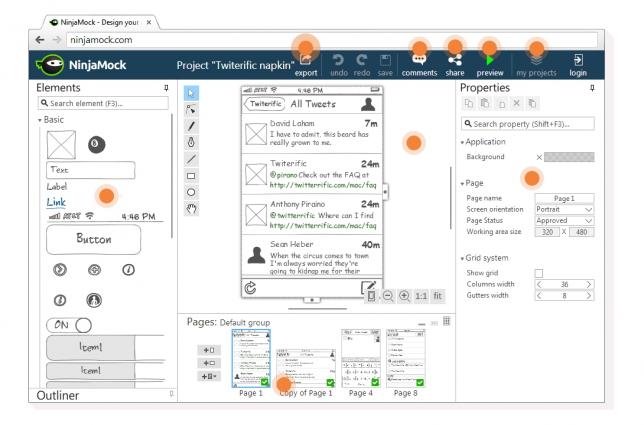Image resolution: width=644 pixels, height=425 pixels.
Task: Set canvas zoom to 1:1
Action: 421,296
